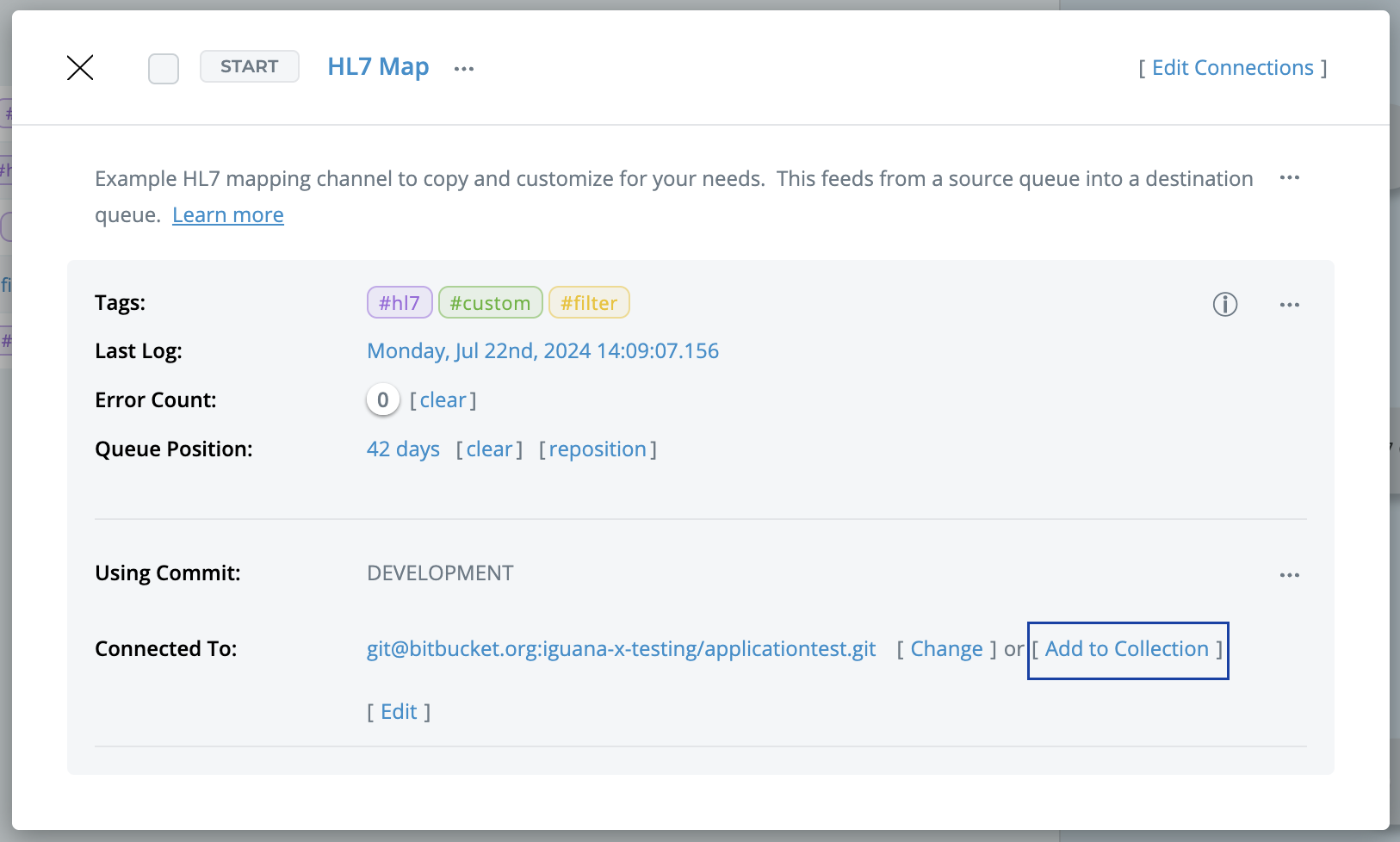Image resolution: width=1400 pixels, height=842 pixels.
Task: Click Change next to the git repository
Action: pyautogui.click(x=946, y=649)
